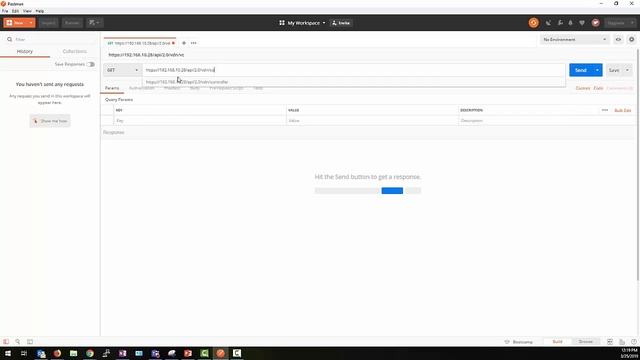Click the Key input cell

pos(200,121)
